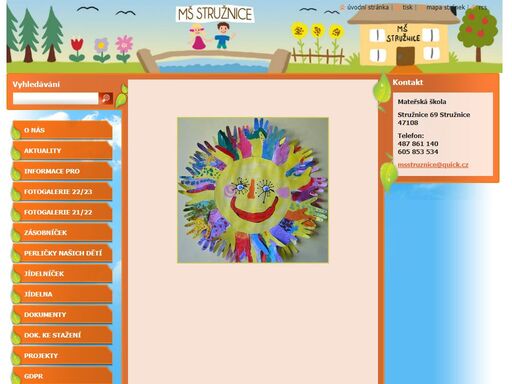Click the search magnifier icon button
The width and height of the screenshot is (512, 384).
[x=106, y=98]
